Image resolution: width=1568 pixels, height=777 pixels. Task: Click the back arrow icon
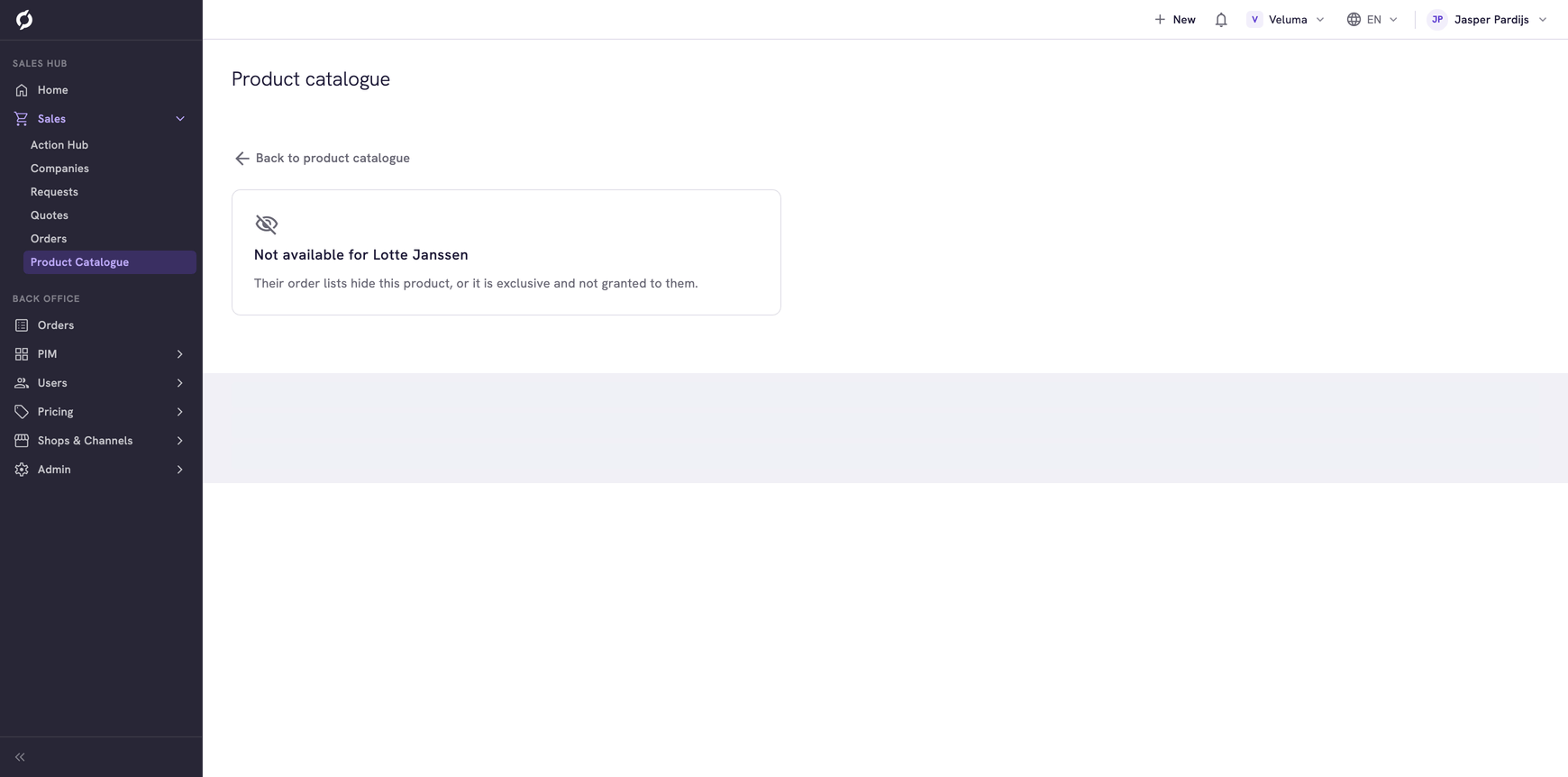(242, 159)
